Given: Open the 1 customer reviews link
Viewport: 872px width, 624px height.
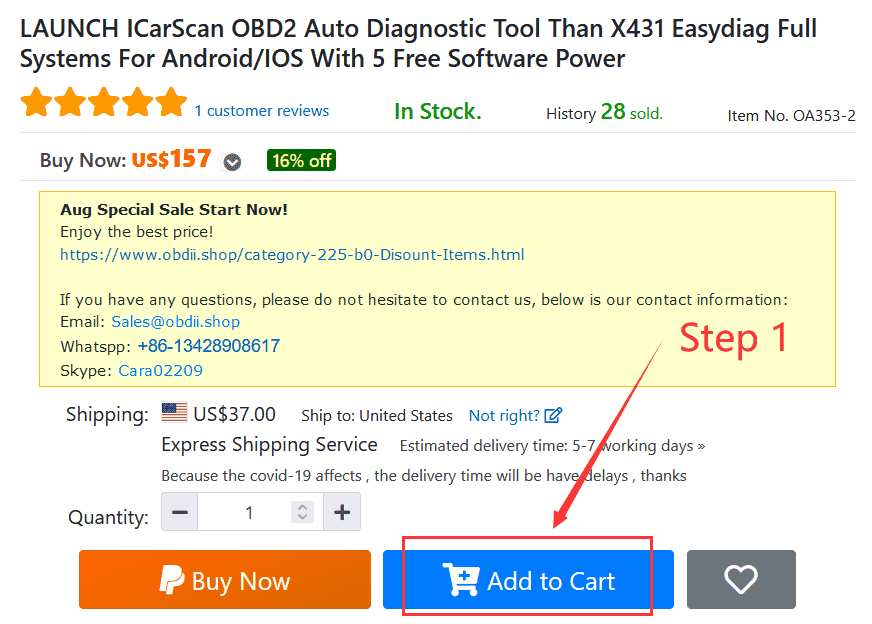Looking at the screenshot, I should (261, 111).
